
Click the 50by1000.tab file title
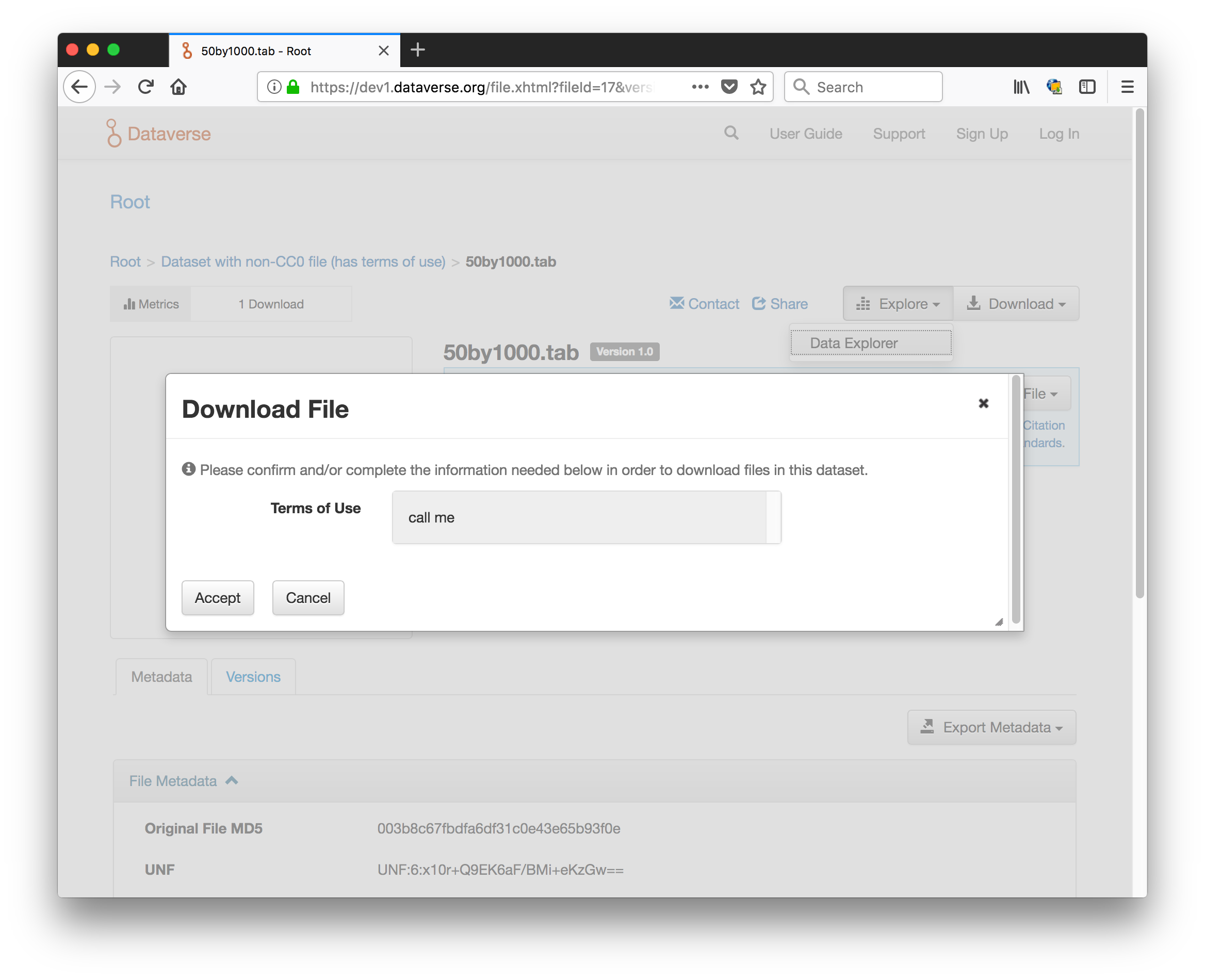point(511,352)
